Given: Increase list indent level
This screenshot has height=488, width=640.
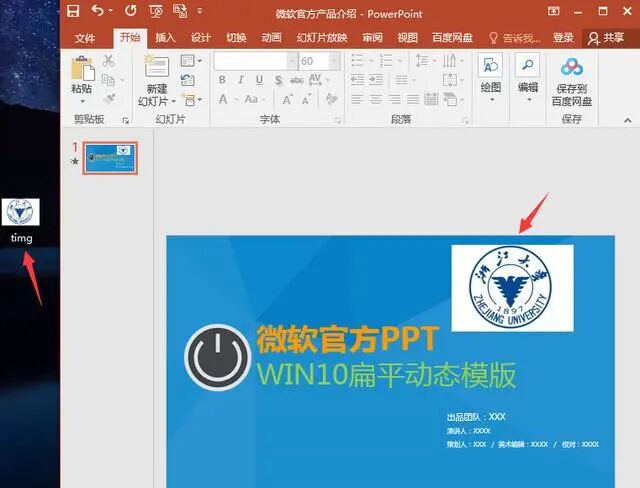Looking at the screenshot, I should (376, 80).
